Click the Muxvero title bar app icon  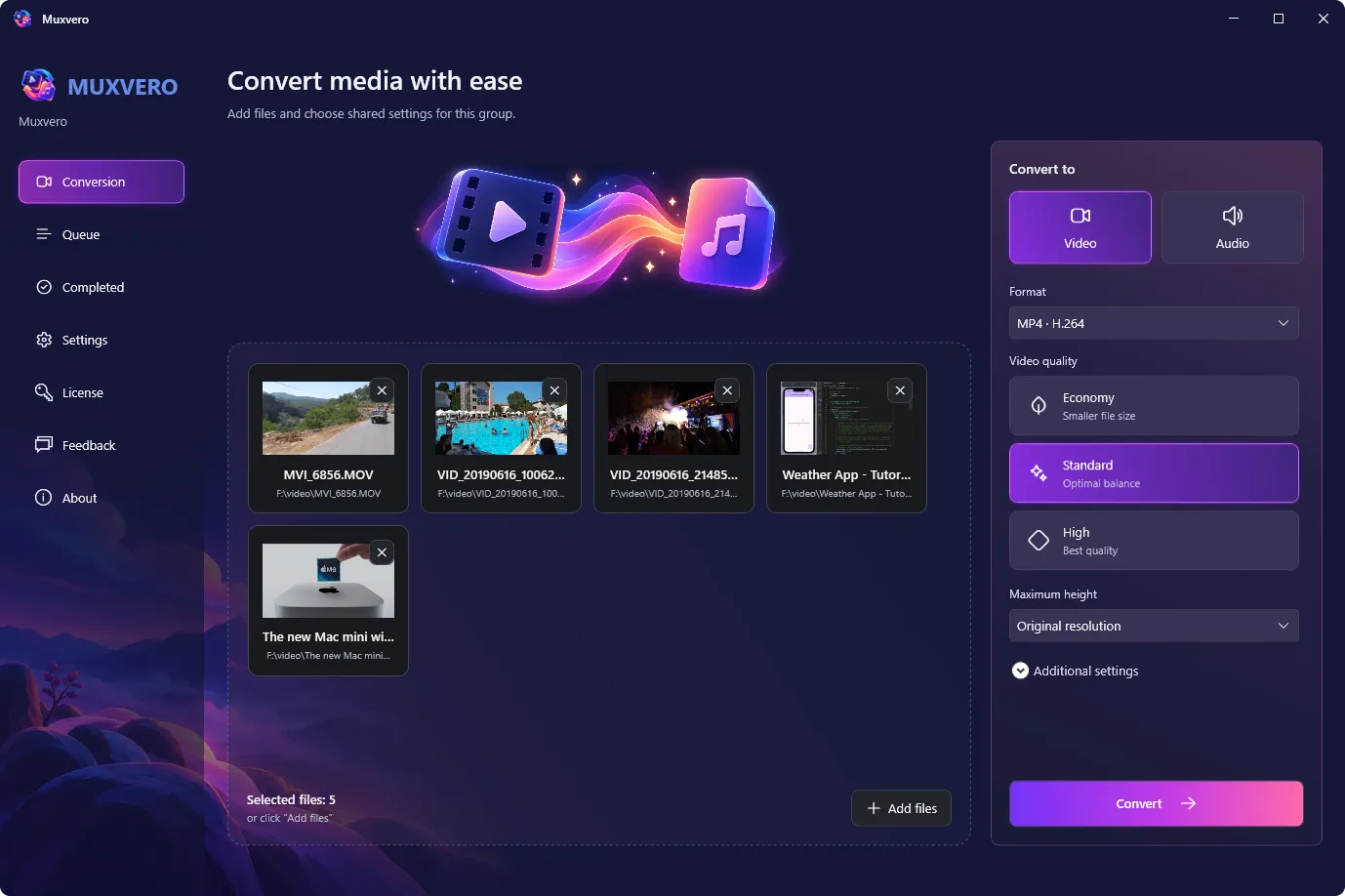click(x=22, y=19)
